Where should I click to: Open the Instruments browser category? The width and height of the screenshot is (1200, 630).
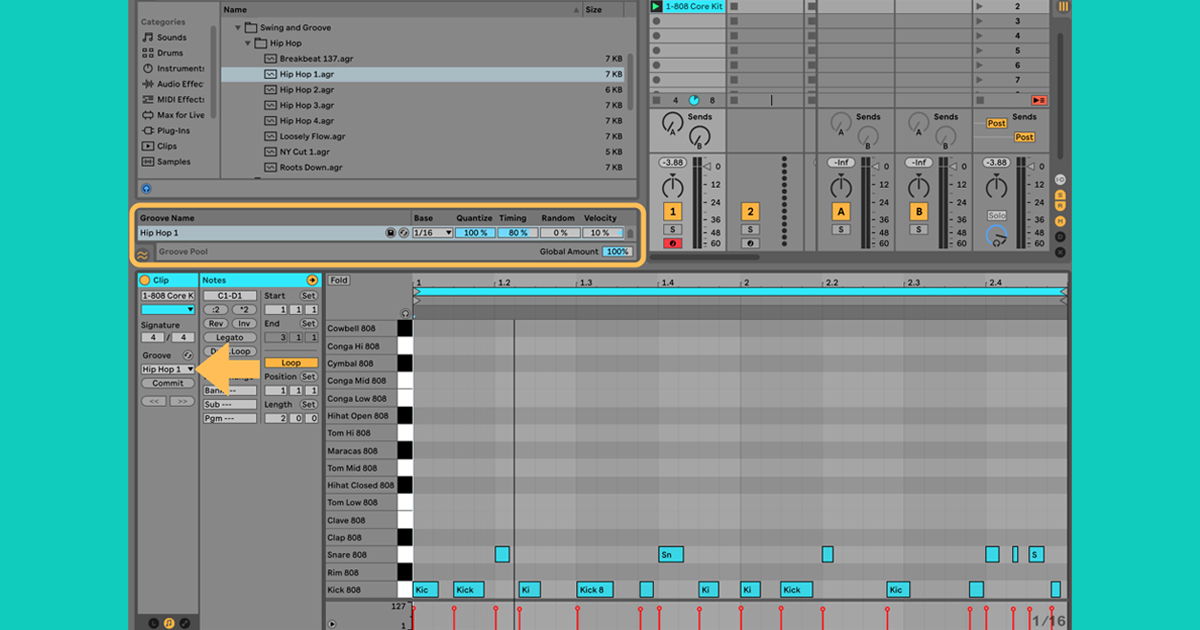point(173,68)
